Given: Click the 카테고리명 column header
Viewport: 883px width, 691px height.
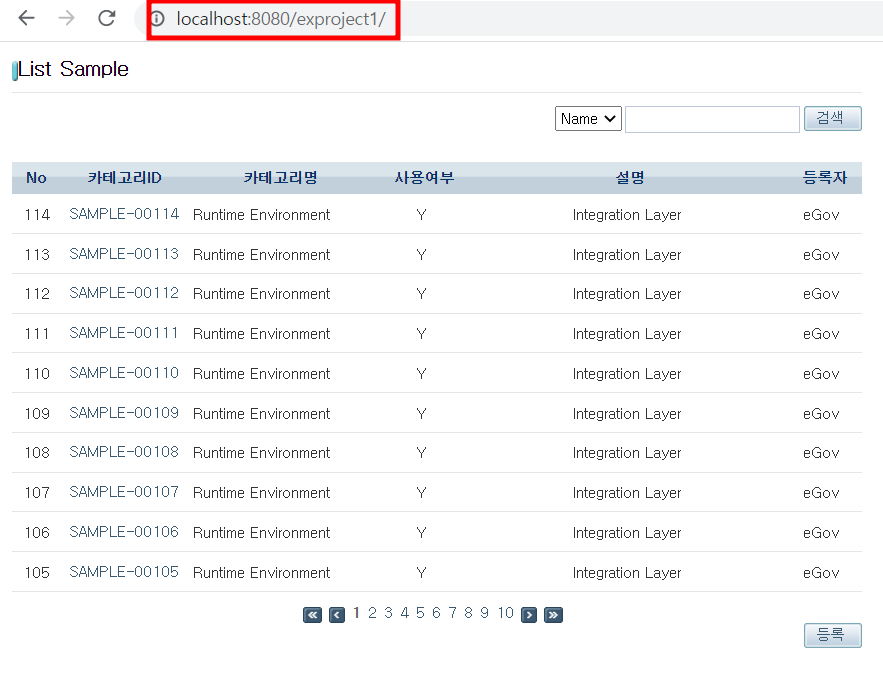Looking at the screenshot, I should click(x=280, y=178).
